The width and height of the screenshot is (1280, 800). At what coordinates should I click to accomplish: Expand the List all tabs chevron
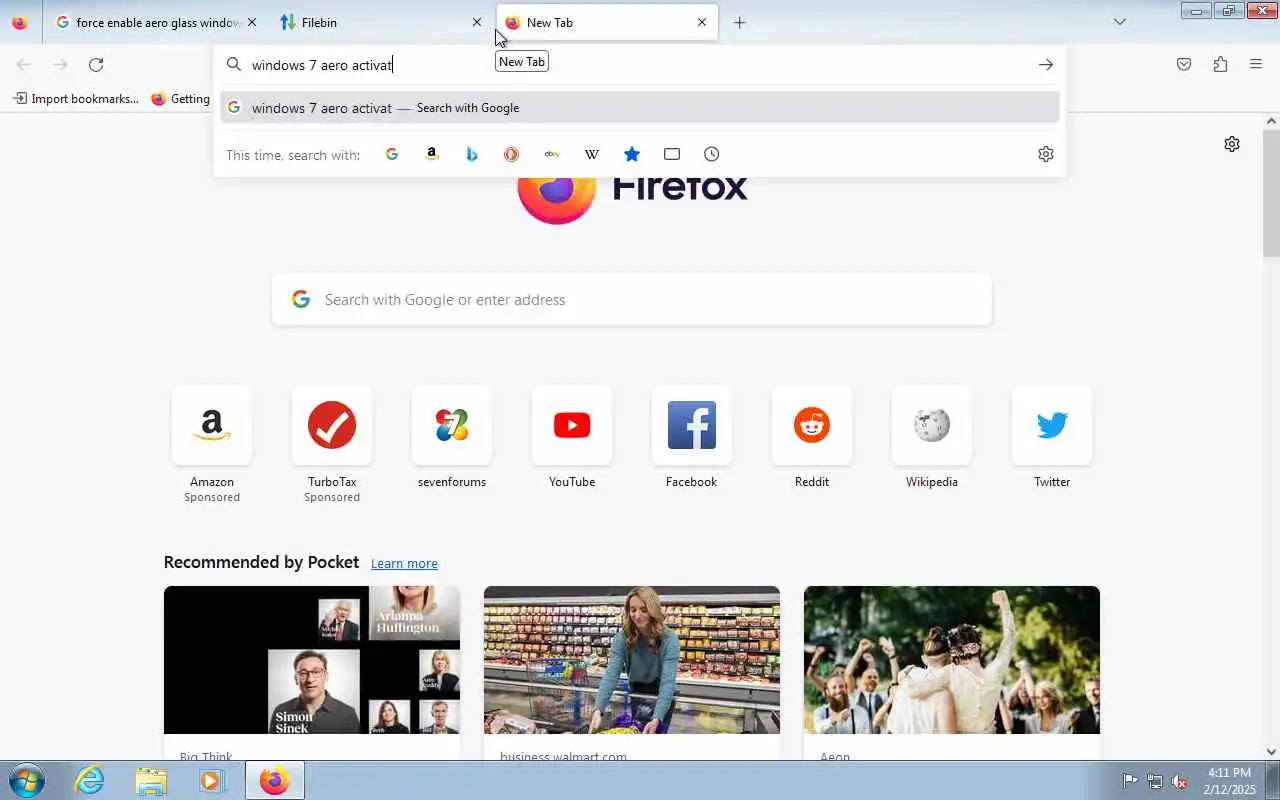(1120, 22)
